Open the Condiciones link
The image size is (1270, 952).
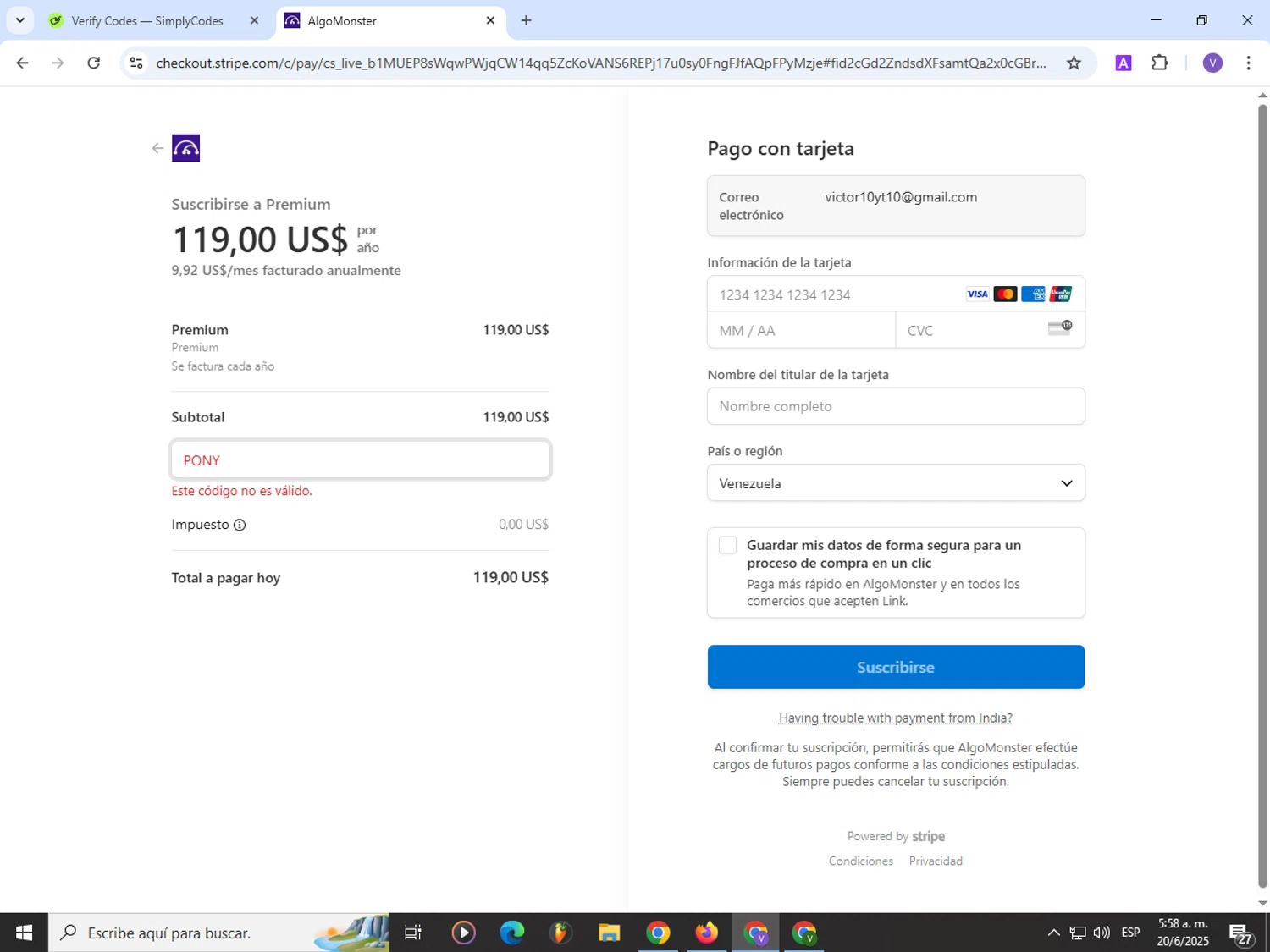click(x=861, y=861)
